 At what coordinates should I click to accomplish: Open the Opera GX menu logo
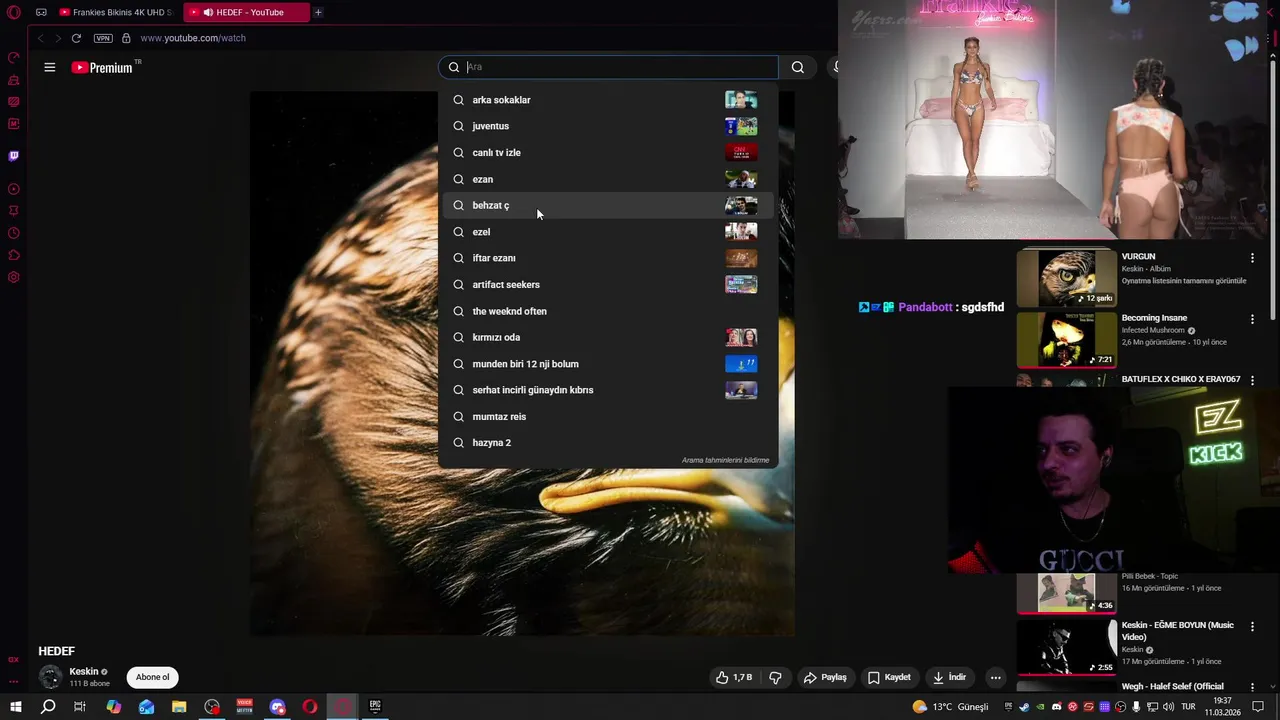(14, 12)
